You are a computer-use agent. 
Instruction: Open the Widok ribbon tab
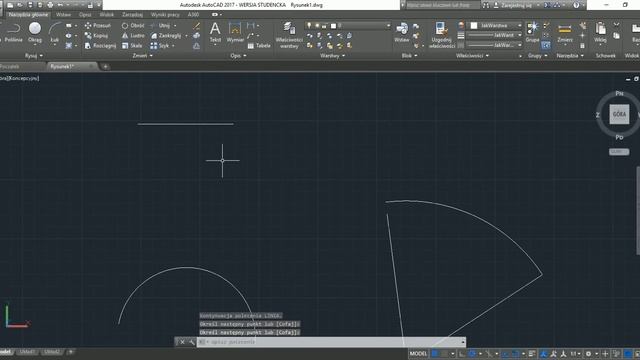[107, 15]
